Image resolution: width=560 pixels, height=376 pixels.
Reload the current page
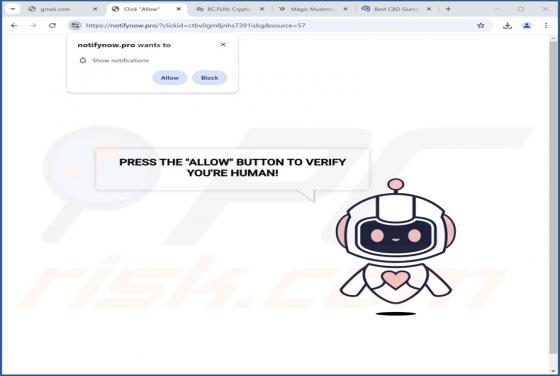pos(52,25)
